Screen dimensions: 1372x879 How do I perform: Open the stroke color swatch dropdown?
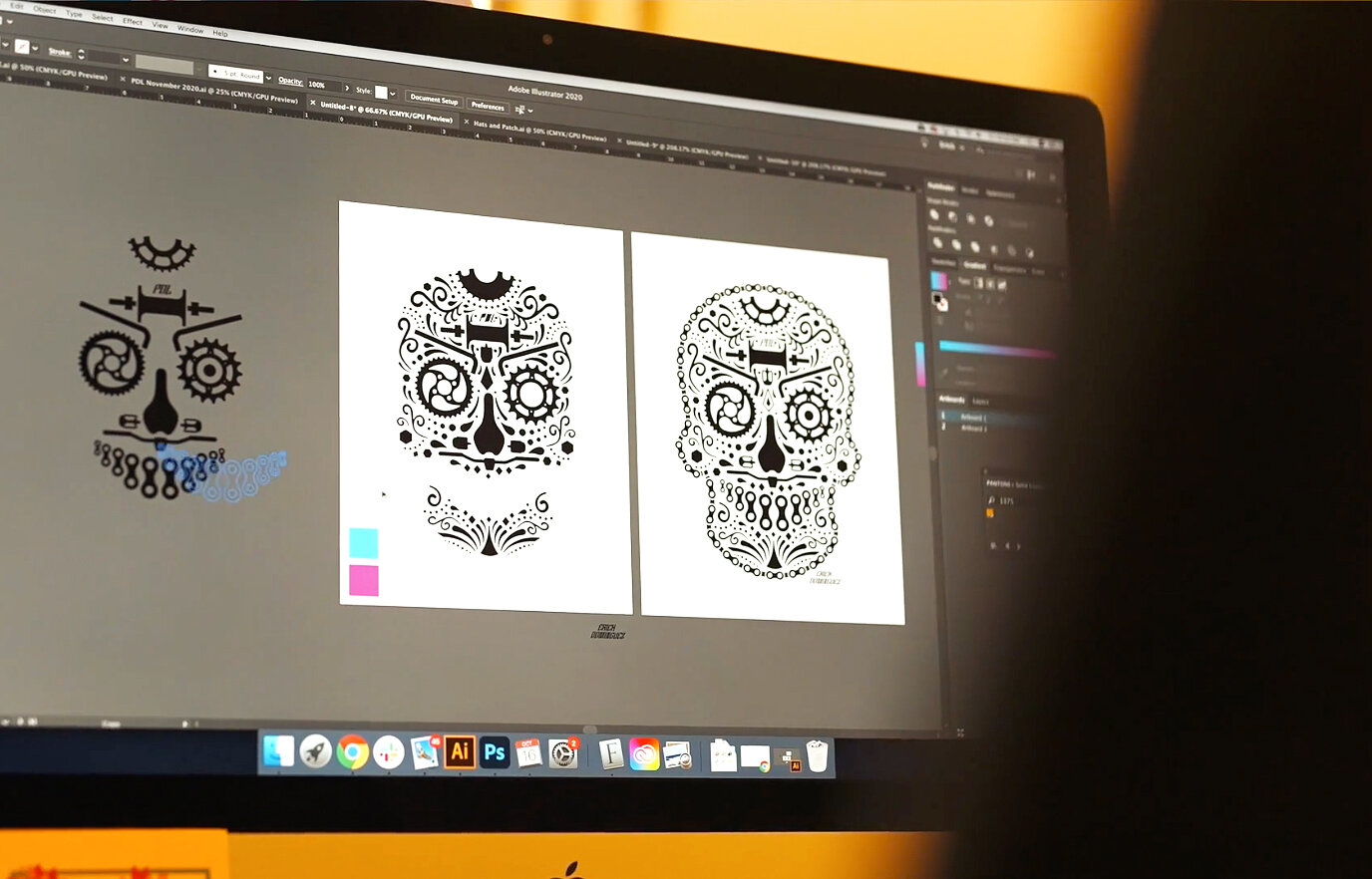click(x=35, y=48)
